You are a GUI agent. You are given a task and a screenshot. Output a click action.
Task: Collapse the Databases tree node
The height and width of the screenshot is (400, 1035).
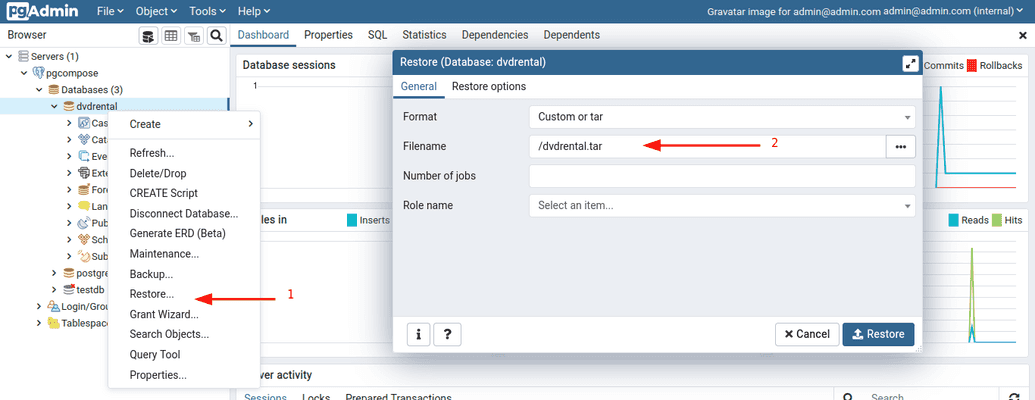coord(39,90)
